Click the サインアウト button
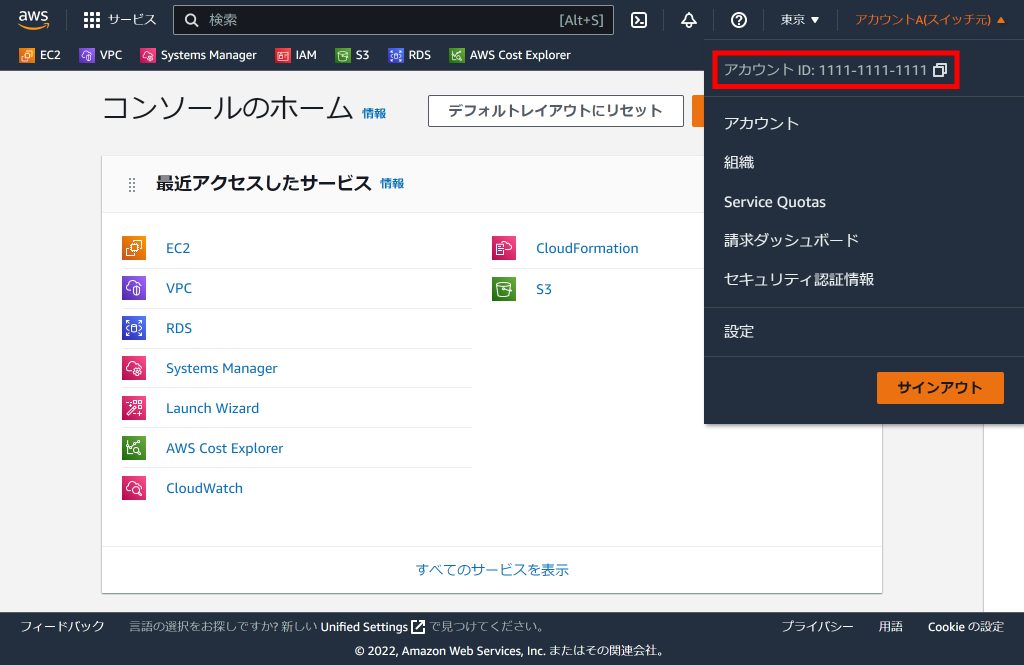The width and height of the screenshot is (1024, 665). point(940,388)
